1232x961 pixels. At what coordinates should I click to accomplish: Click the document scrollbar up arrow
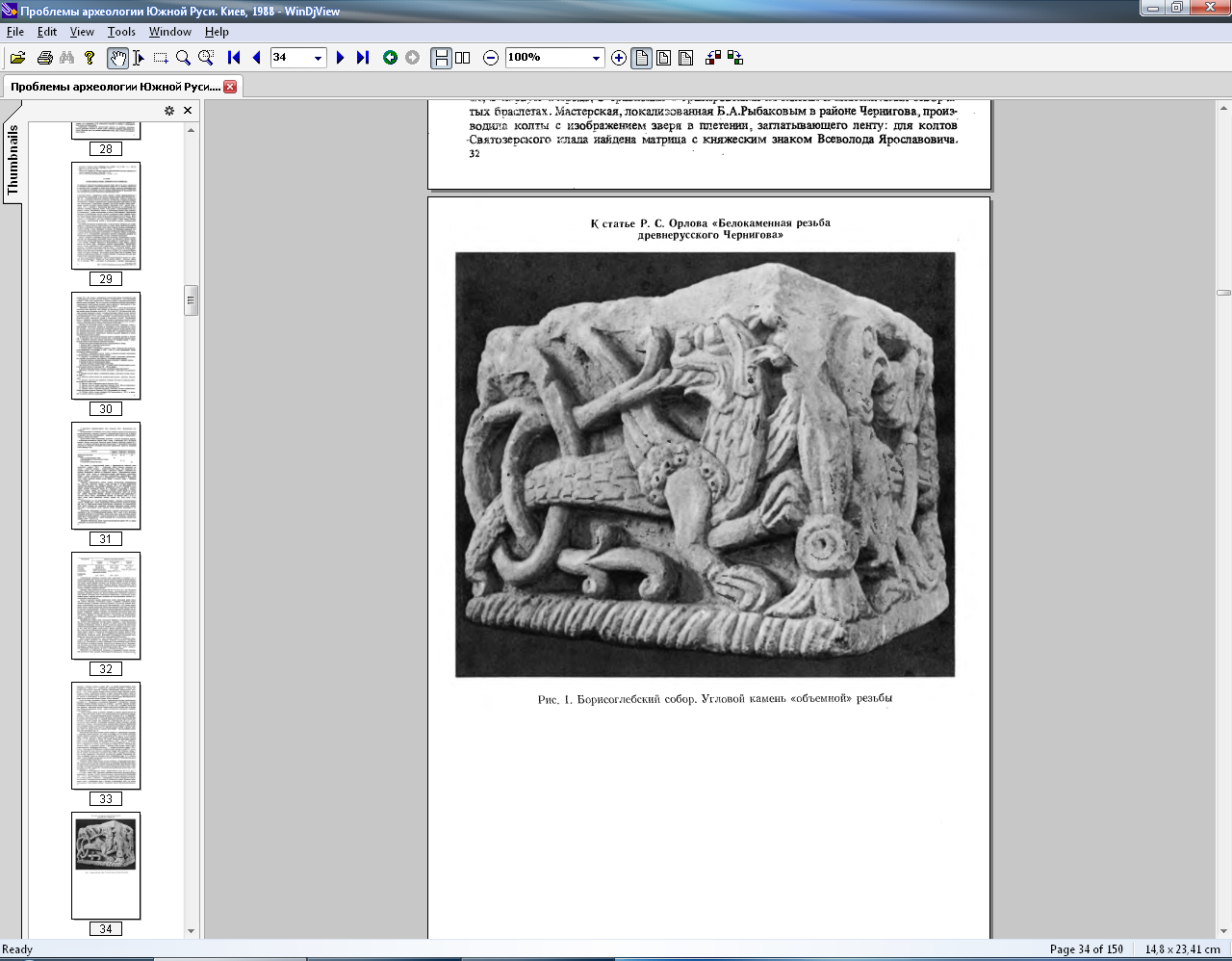[1223, 107]
